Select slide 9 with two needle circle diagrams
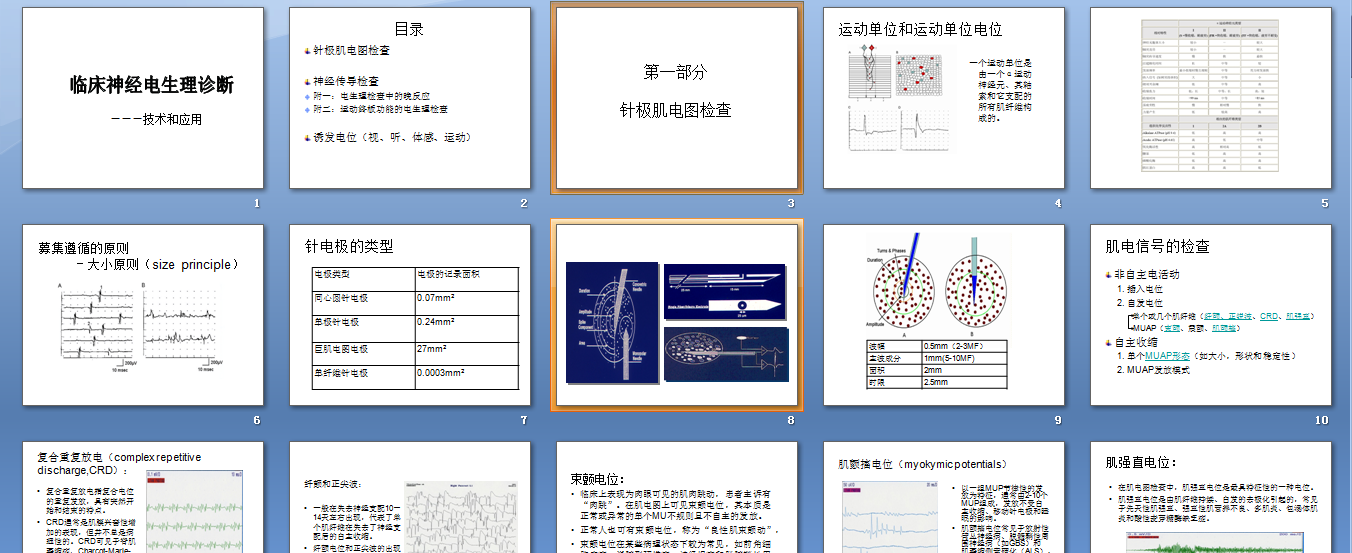 [x=942, y=314]
